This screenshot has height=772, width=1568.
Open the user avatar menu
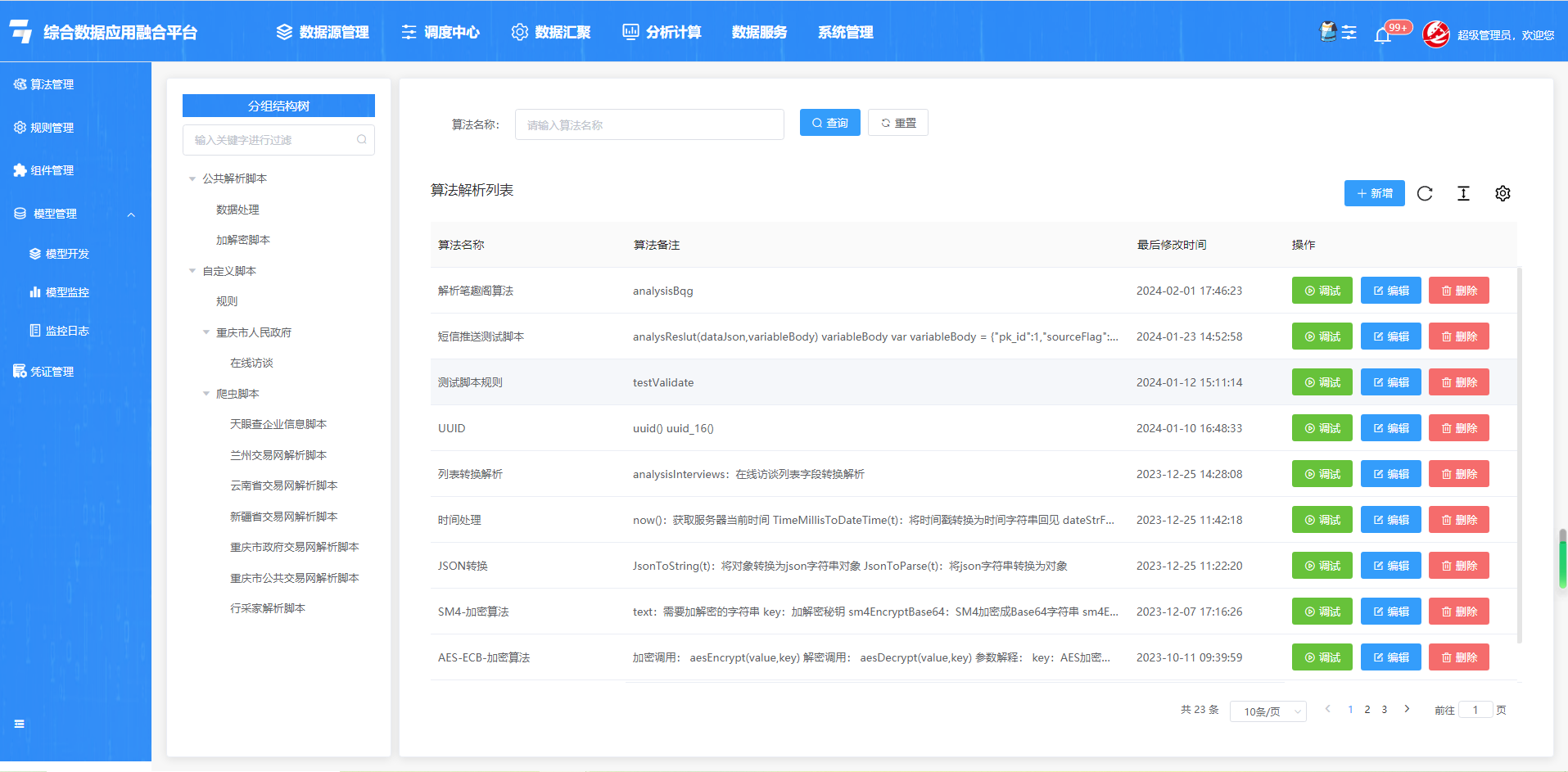click(x=1436, y=34)
